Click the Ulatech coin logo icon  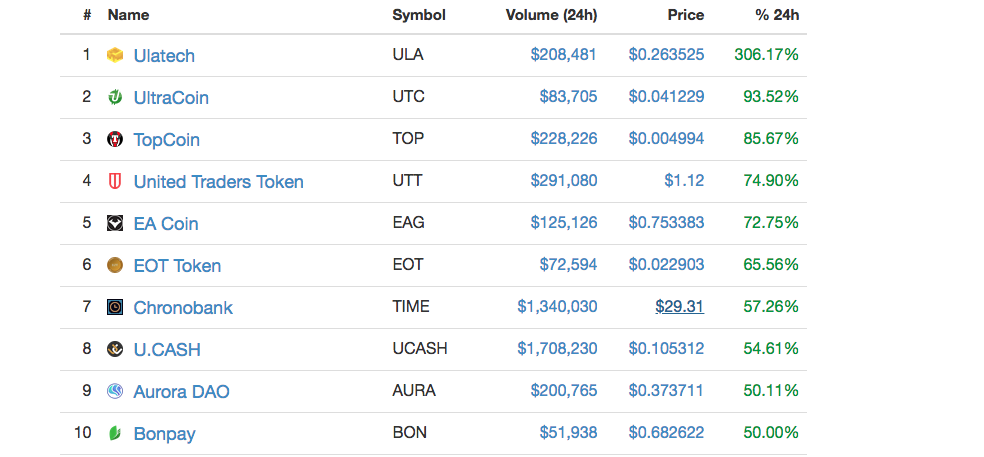click(115, 55)
